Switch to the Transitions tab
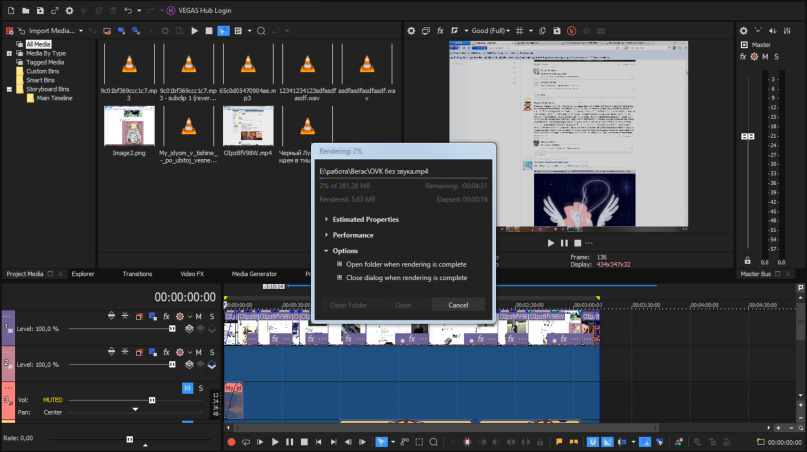Viewport: 807px width, 452px height. 137,273
